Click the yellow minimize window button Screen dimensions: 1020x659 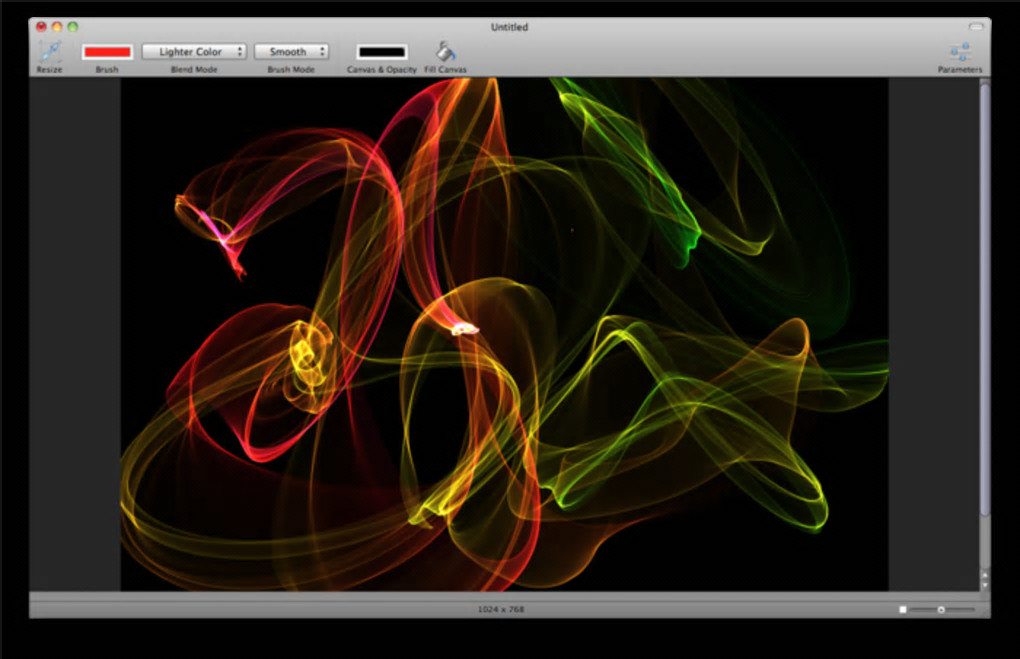click(x=57, y=27)
